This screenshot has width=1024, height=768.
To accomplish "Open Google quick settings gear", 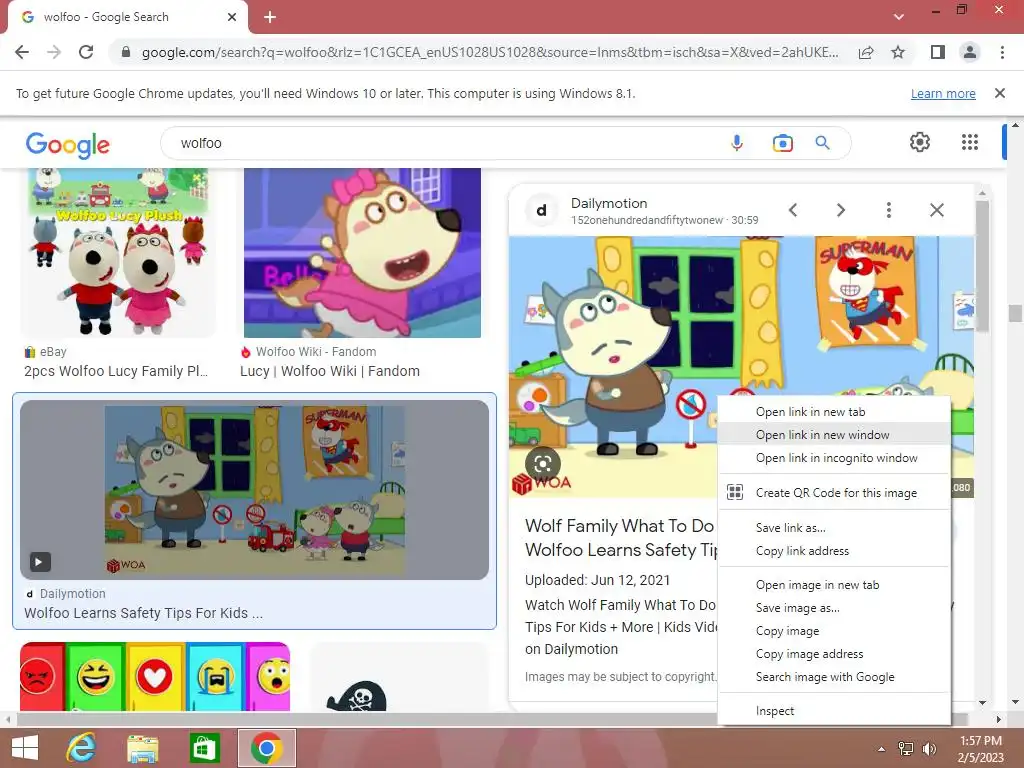I will click(920, 142).
